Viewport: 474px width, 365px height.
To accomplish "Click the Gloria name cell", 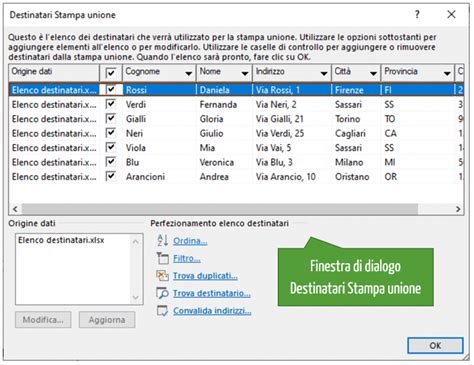I will click(x=224, y=119).
